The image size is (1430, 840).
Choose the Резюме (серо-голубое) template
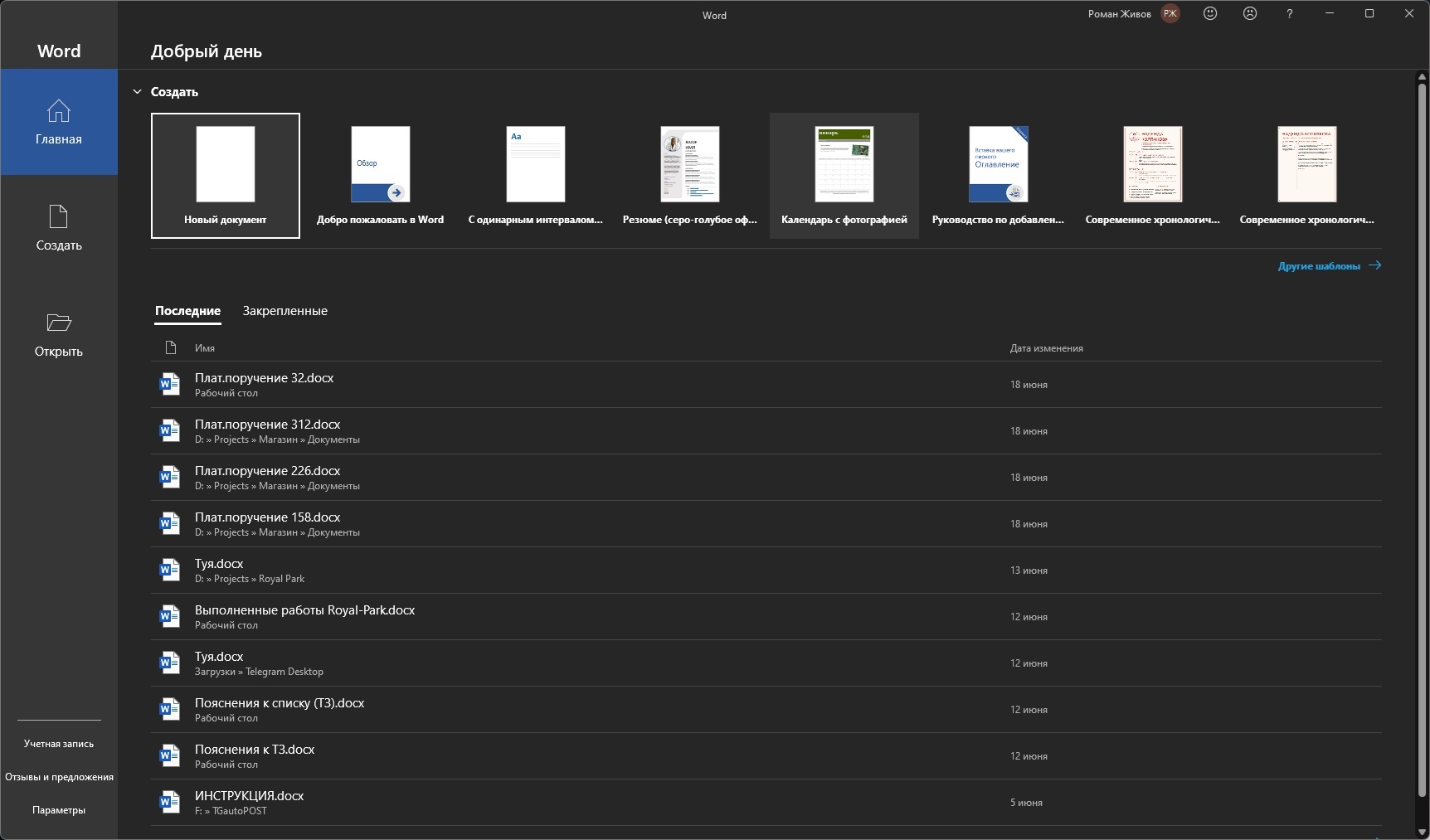(x=690, y=176)
